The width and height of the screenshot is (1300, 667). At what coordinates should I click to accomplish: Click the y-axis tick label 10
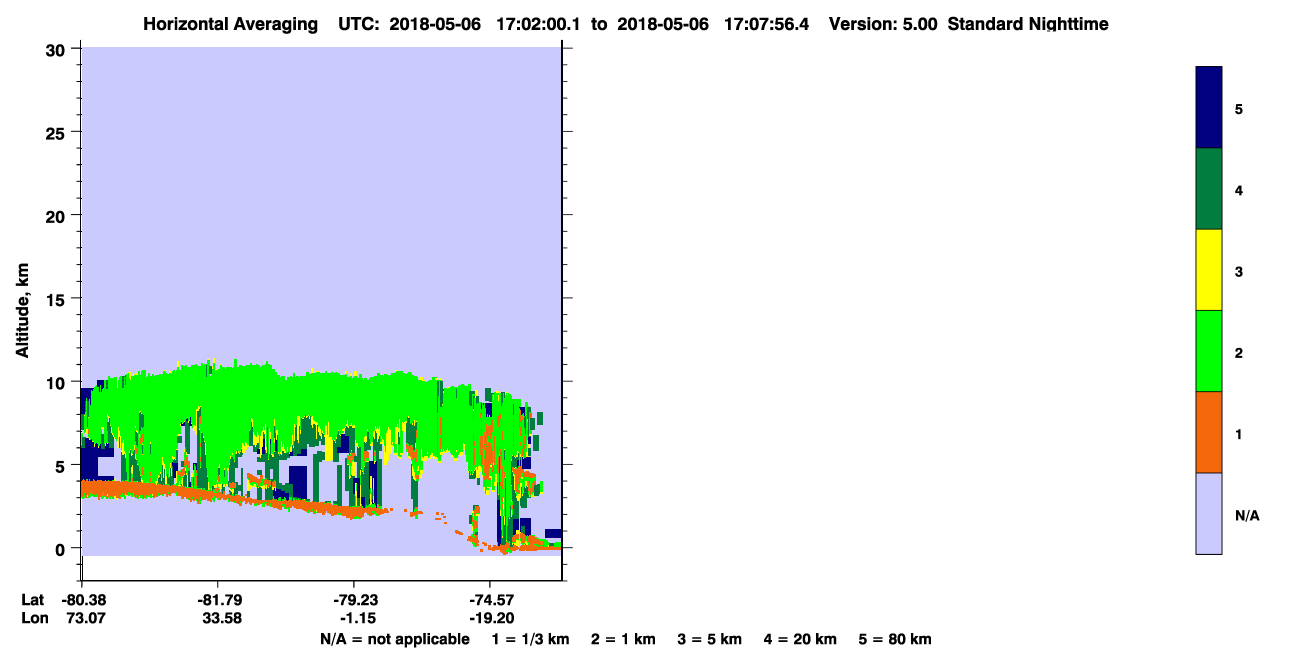click(58, 382)
